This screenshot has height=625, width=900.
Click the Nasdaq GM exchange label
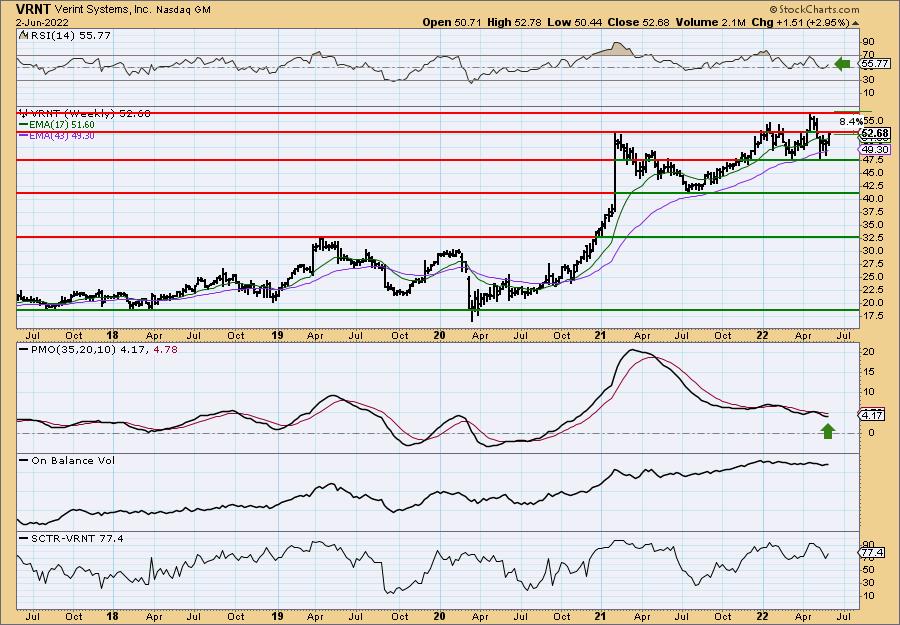[x=186, y=10]
